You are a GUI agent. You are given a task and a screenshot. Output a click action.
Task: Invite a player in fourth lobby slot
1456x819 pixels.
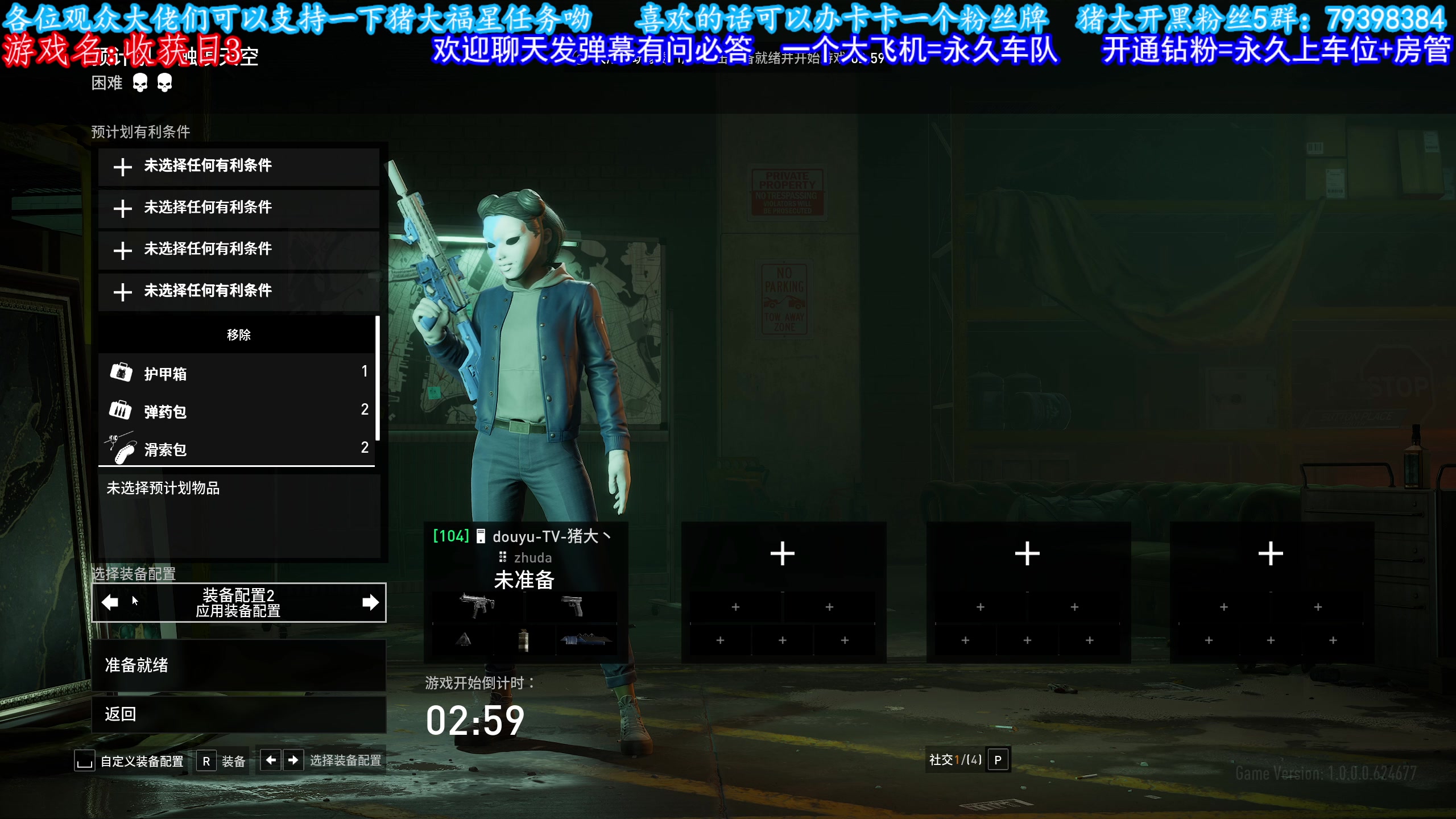1271,553
